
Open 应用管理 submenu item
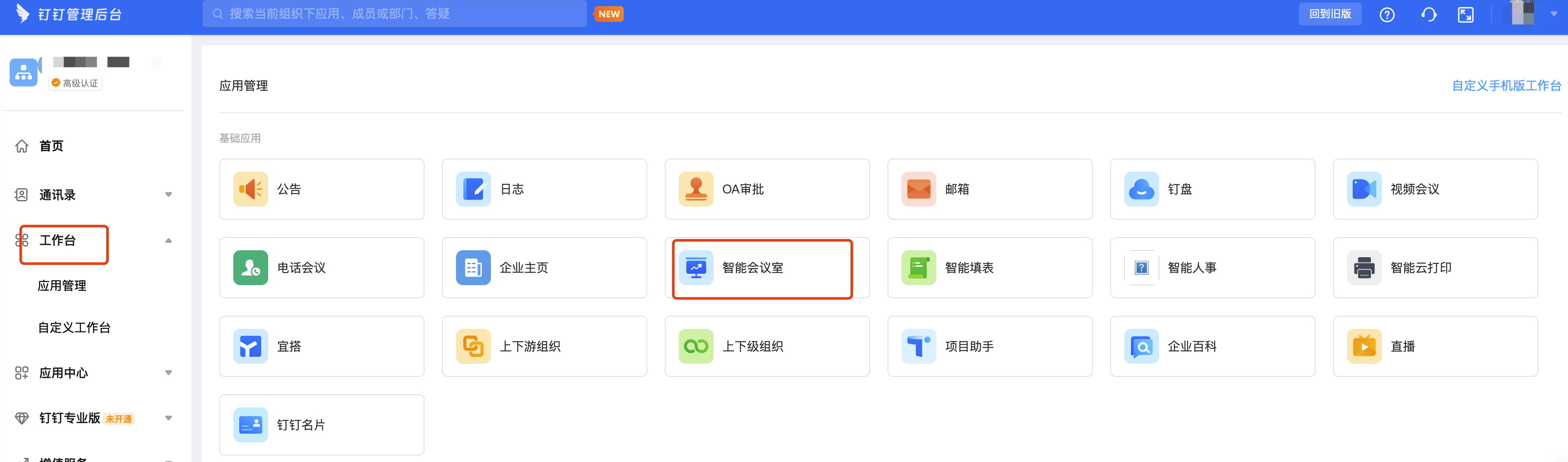[x=62, y=286]
